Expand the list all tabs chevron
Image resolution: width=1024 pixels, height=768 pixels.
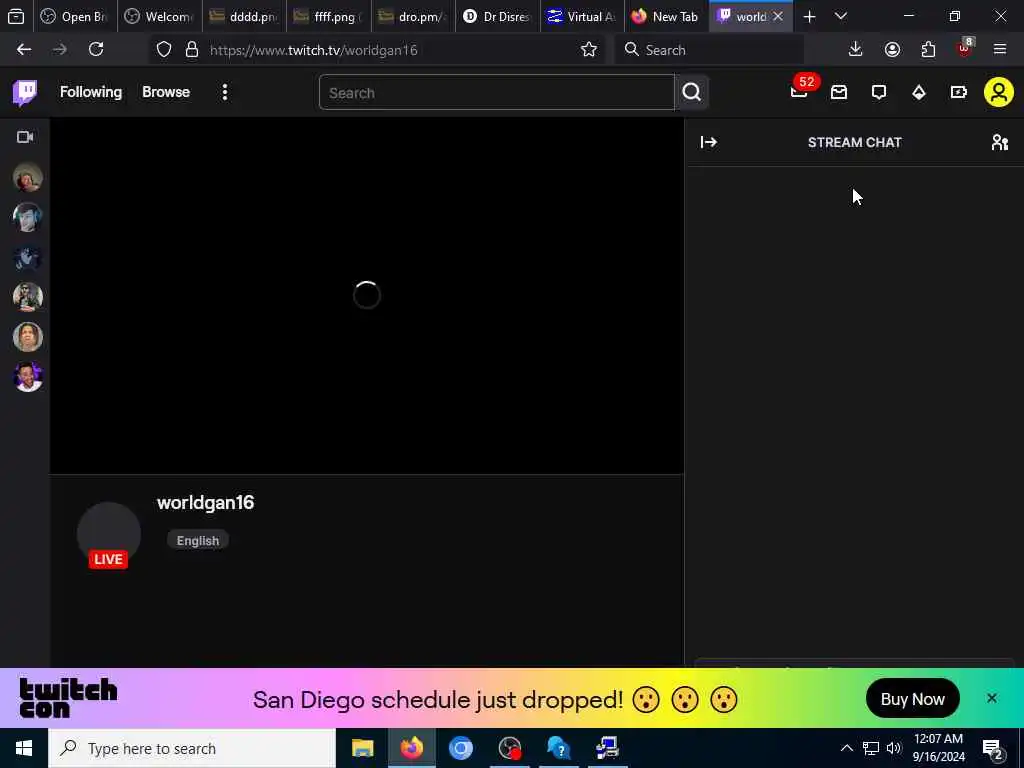click(841, 17)
